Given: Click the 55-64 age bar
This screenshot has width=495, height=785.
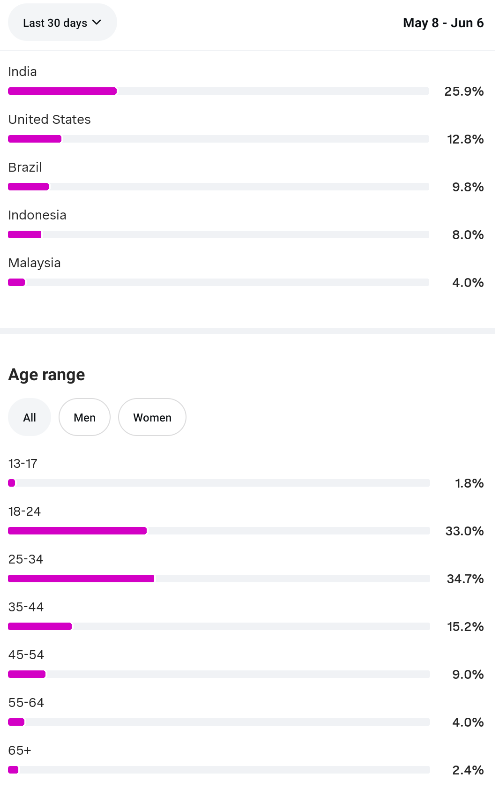Looking at the screenshot, I should point(219,722).
